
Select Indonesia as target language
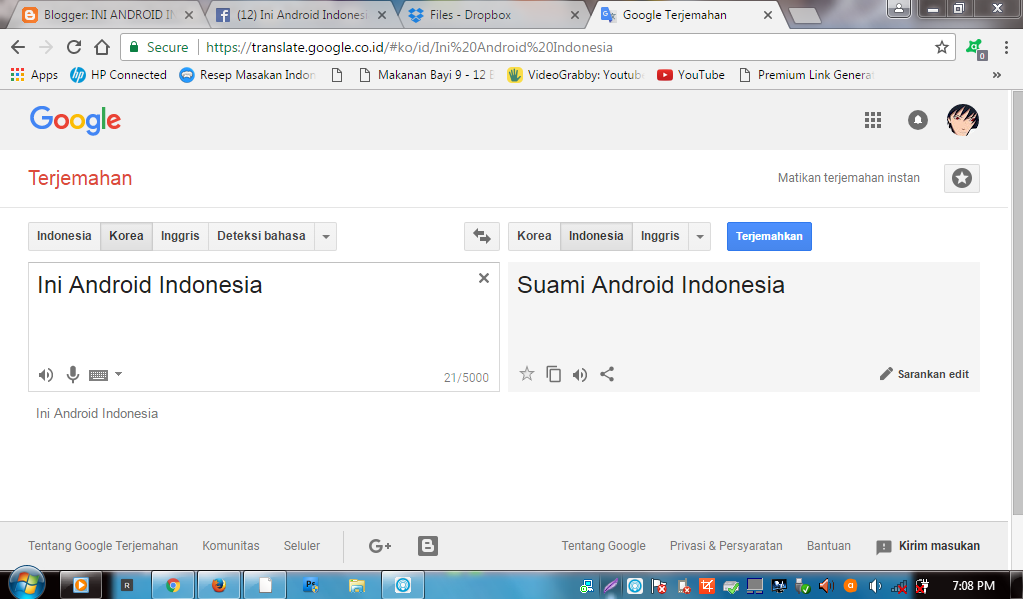pyautogui.click(x=596, y=236)
